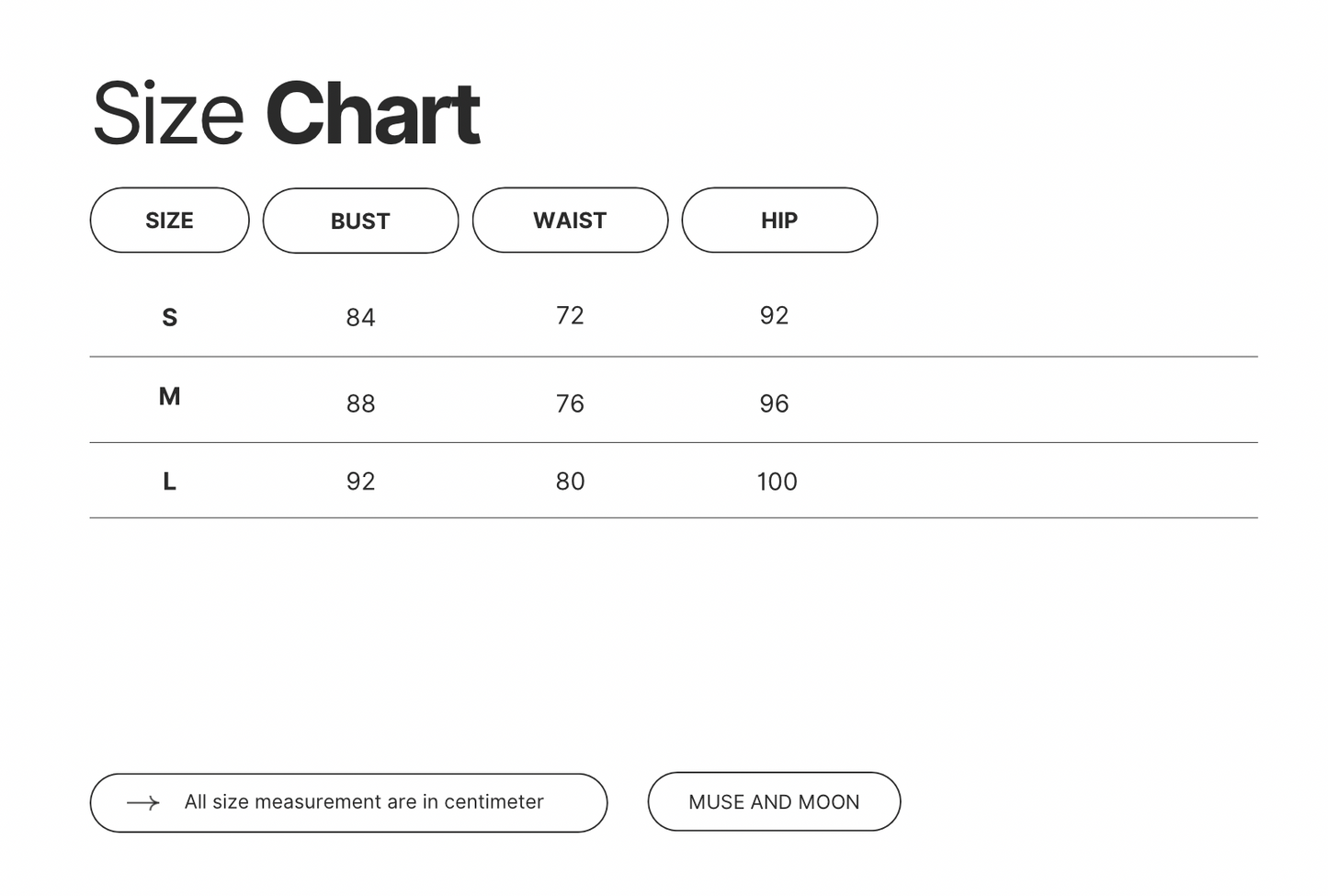Click bust value 88 for size M
Screen dimensions: 1328x896
(x=360, y=404)
